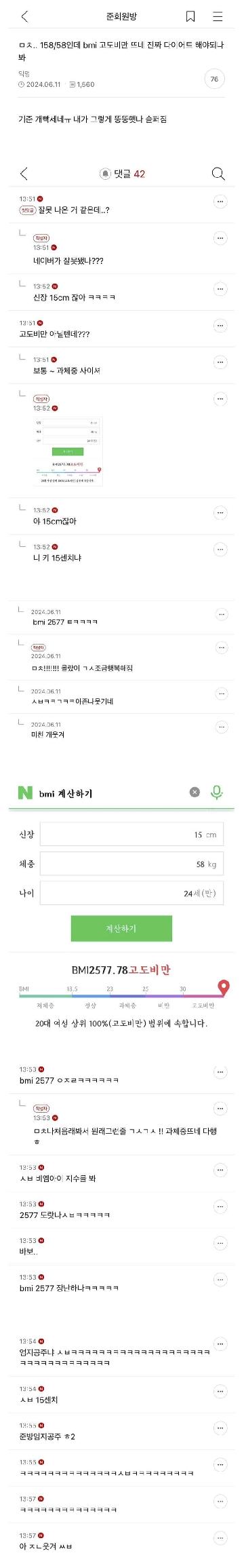Image resolution: width=244 pixels, height=1568 pixels.
Task: Click the green 계산하기 button
Action: 121,928
